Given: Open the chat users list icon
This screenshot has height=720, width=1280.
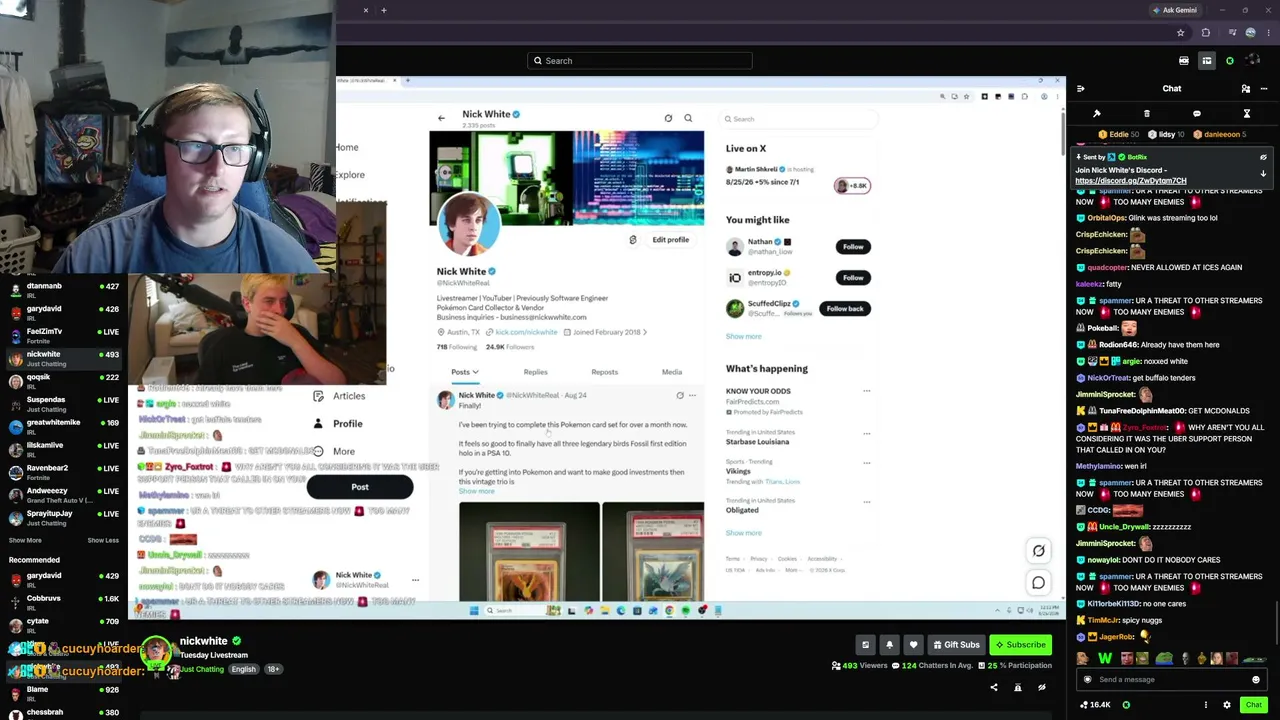Looking at the screenshot, I should [x=1246, y=89].
